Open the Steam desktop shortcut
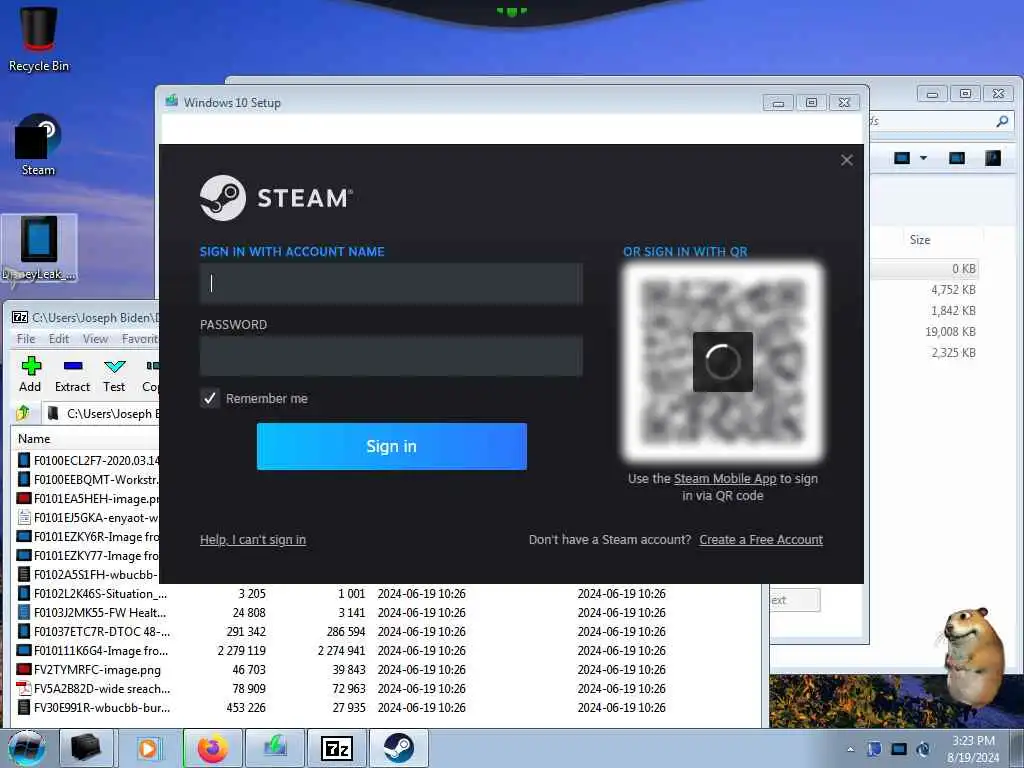 tap(38, 145)
